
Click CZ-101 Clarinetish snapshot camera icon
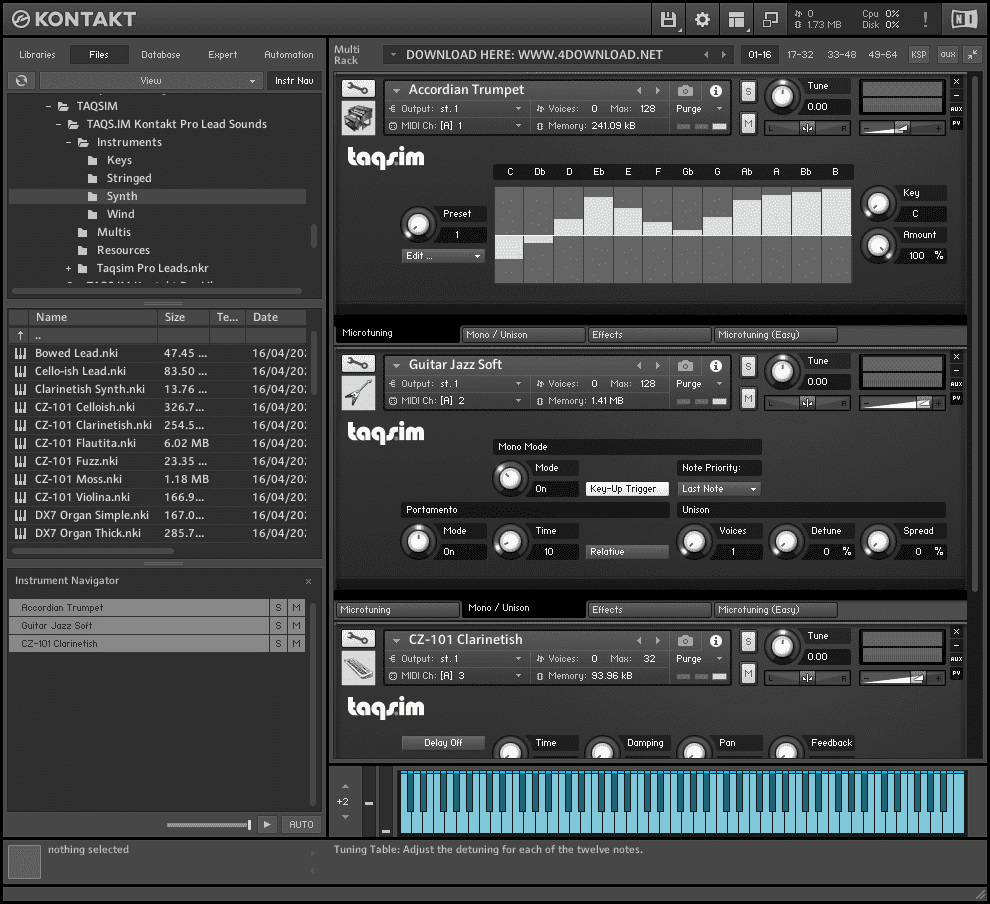tap(685, 641)
